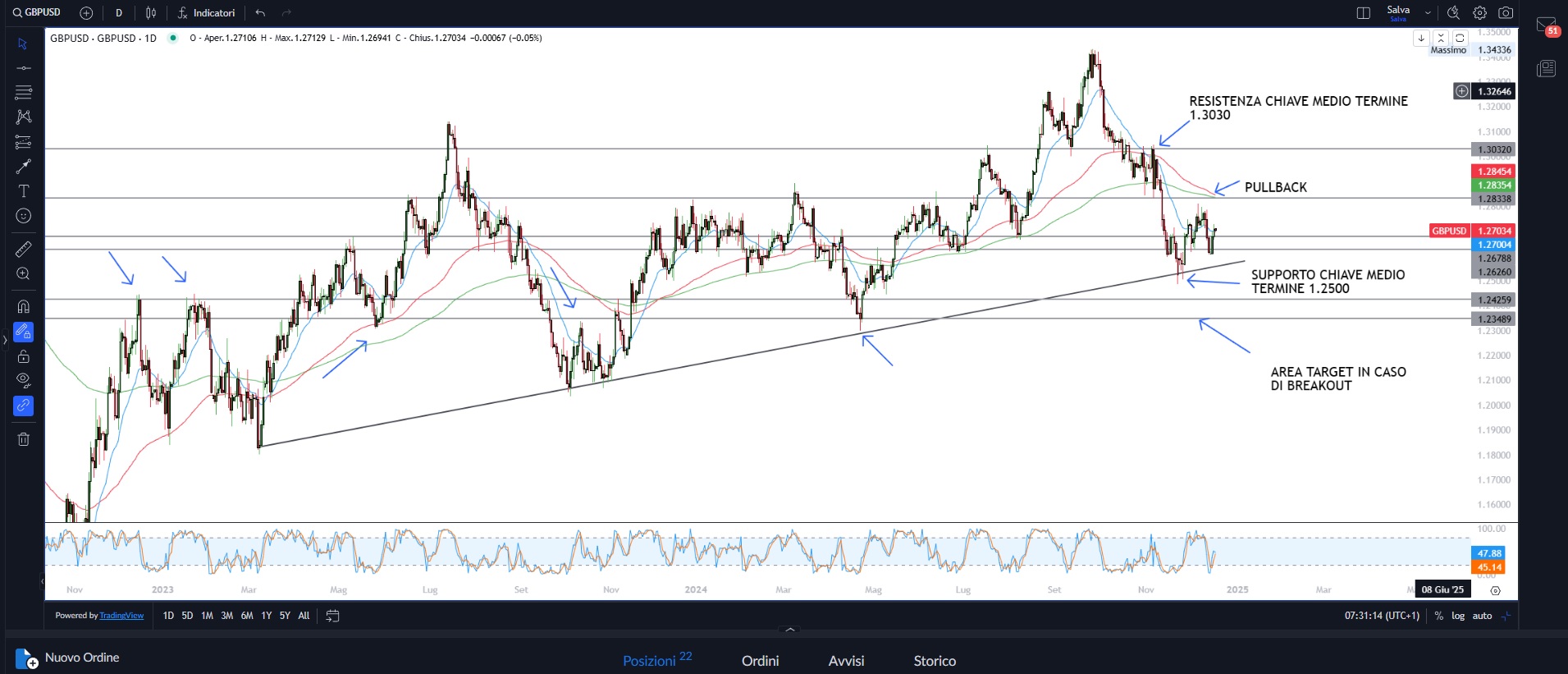The image size is (1568, 674).
Task: Take a chart snapshot with camera icon
Action: point(1506,13)
